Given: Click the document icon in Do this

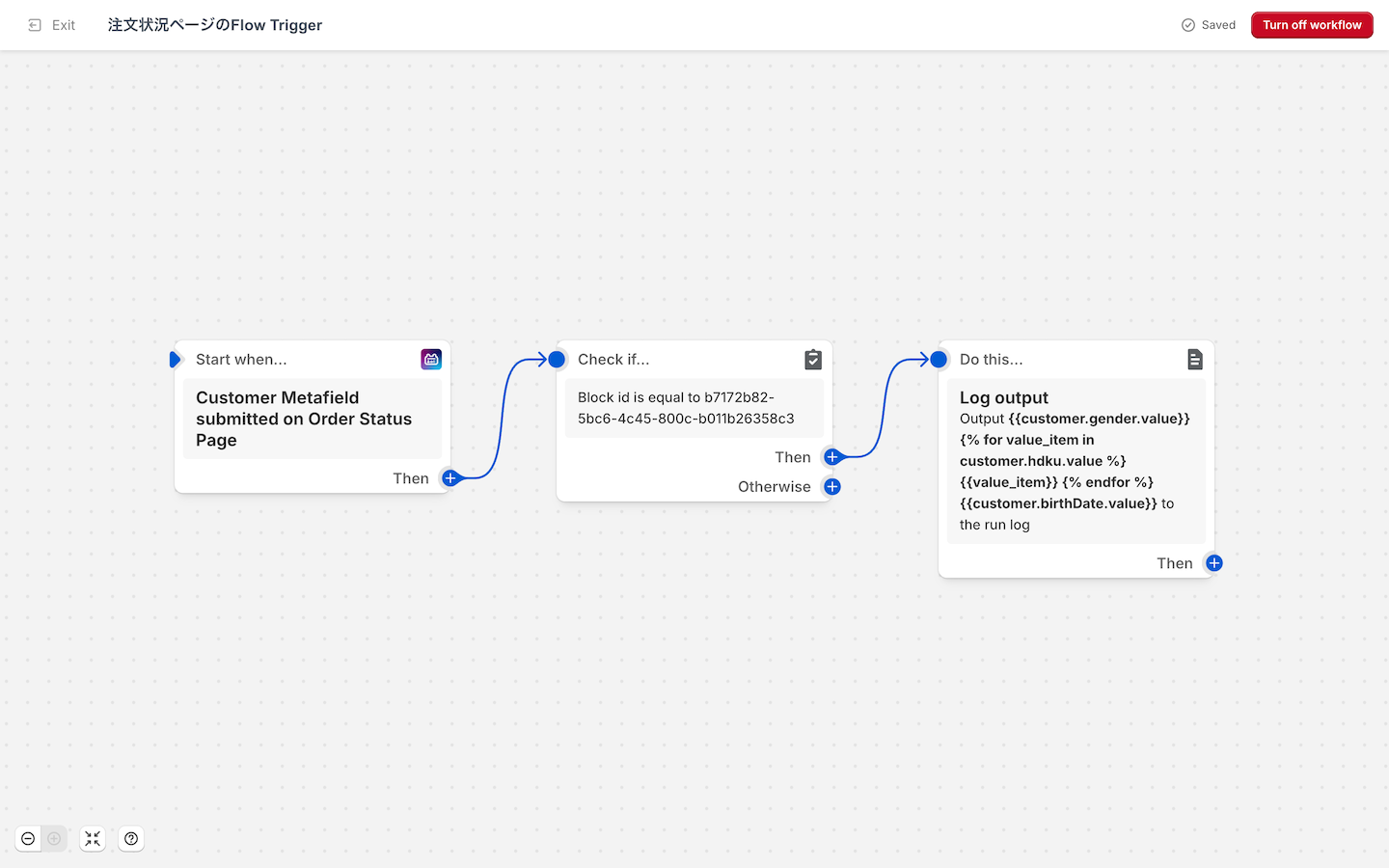Looking at the screenshot, I should (x=1195, y=360).
